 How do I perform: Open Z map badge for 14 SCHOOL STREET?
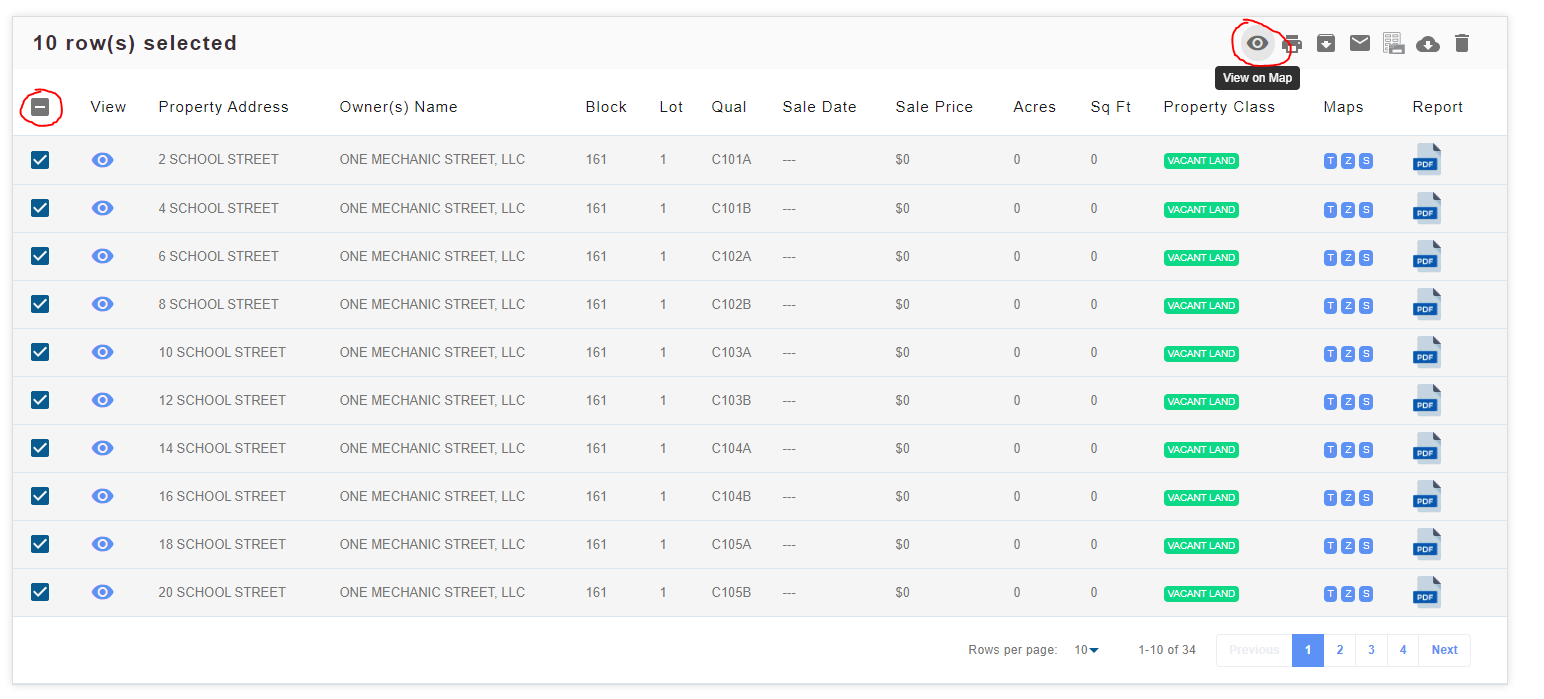[x=1348, y=449]
